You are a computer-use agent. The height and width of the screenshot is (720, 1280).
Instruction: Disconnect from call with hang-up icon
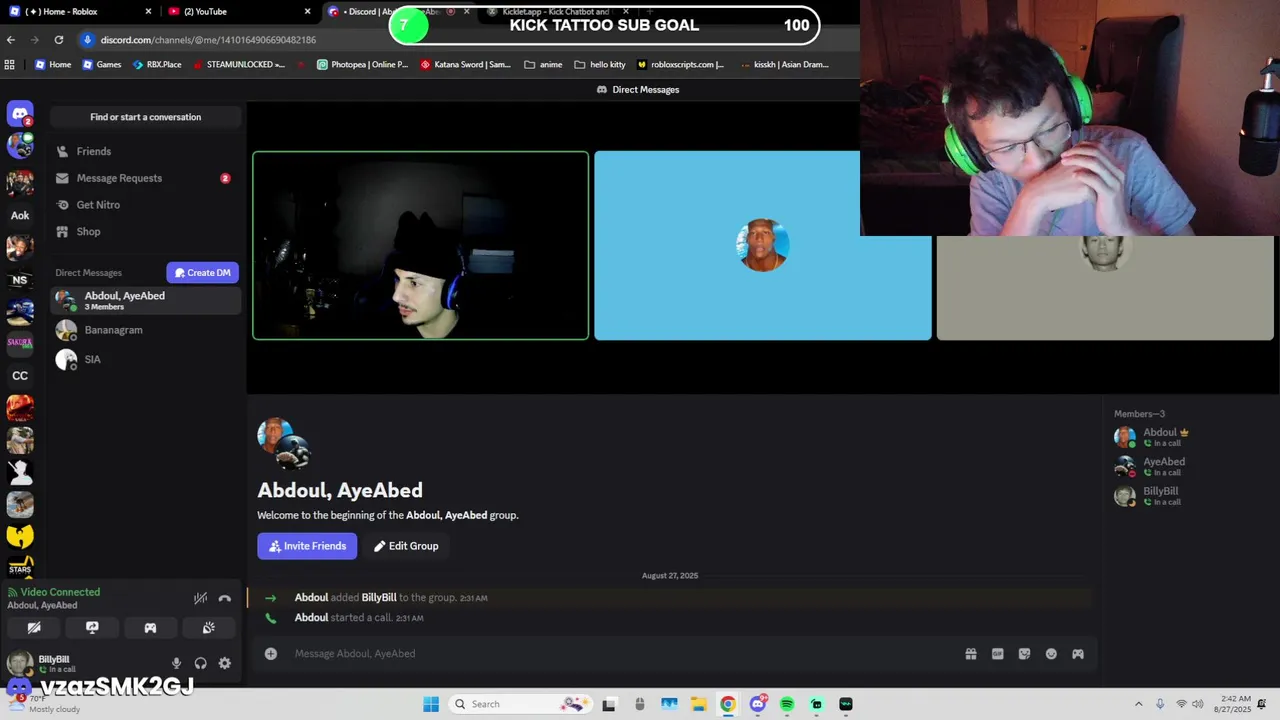224,598
